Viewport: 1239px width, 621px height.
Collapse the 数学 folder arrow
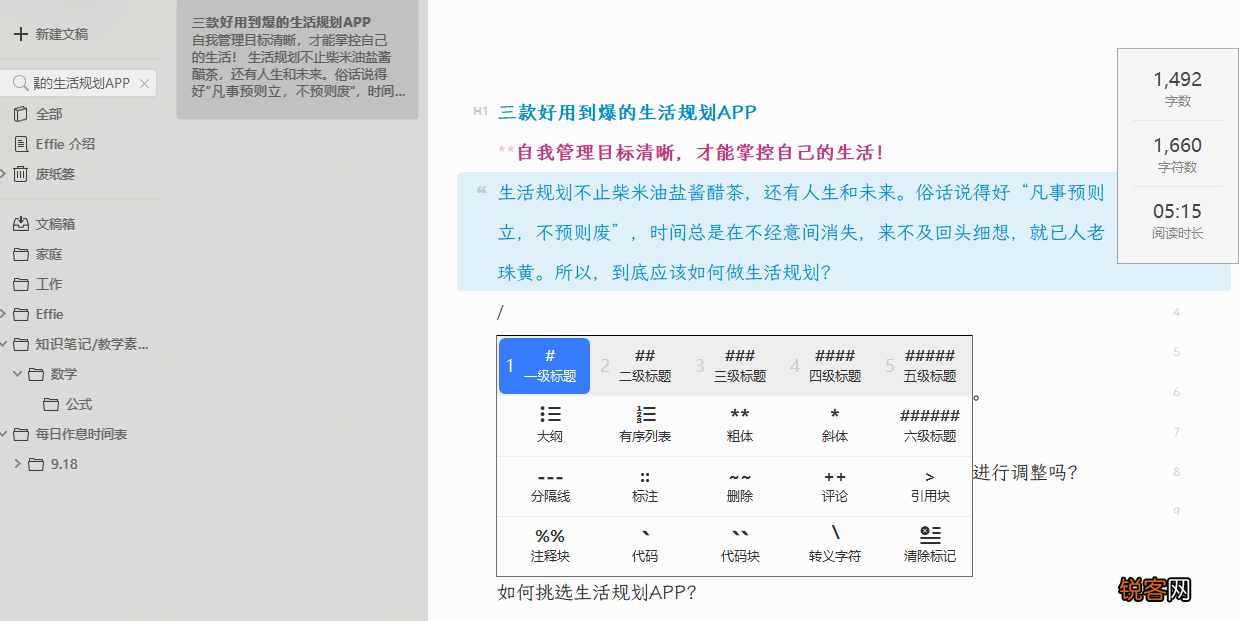click(x=17, y=374)
